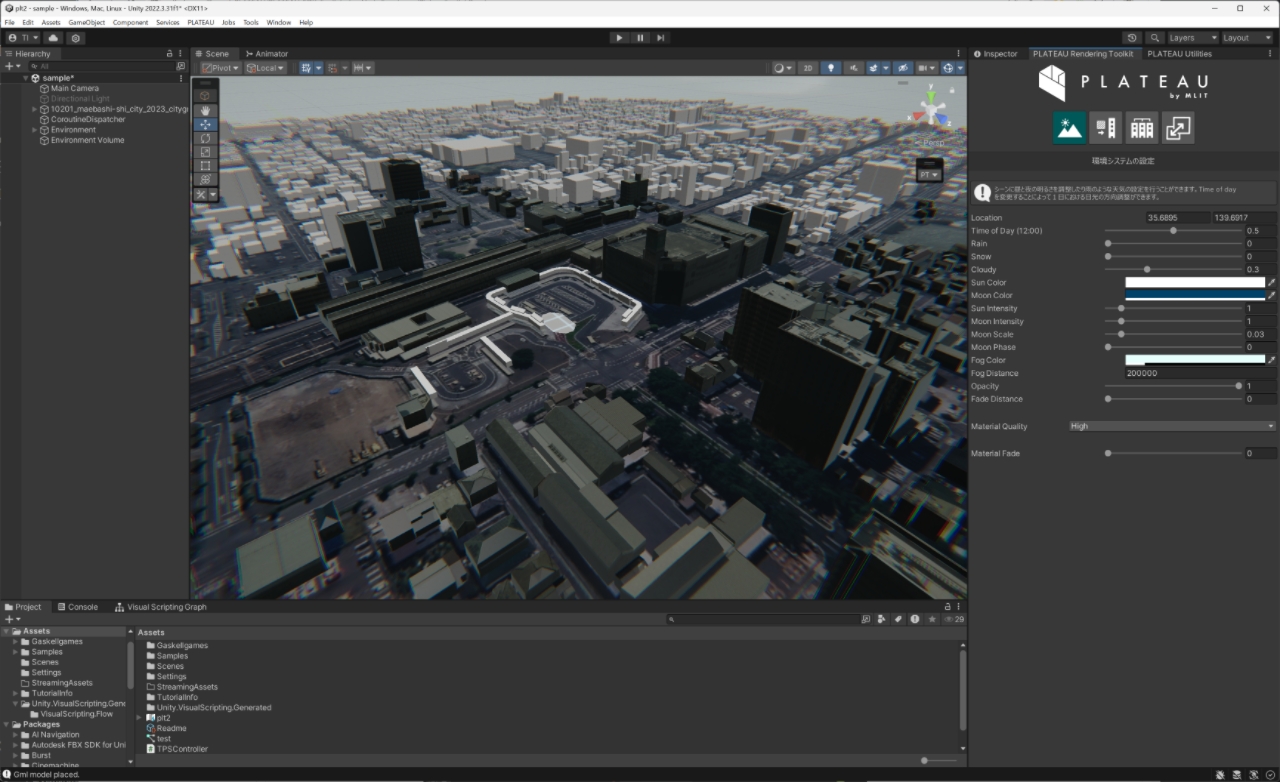This screenshot has height=782, width=1280.
Task: Open the TI account dropdown
Action: [x=23, y=38]
